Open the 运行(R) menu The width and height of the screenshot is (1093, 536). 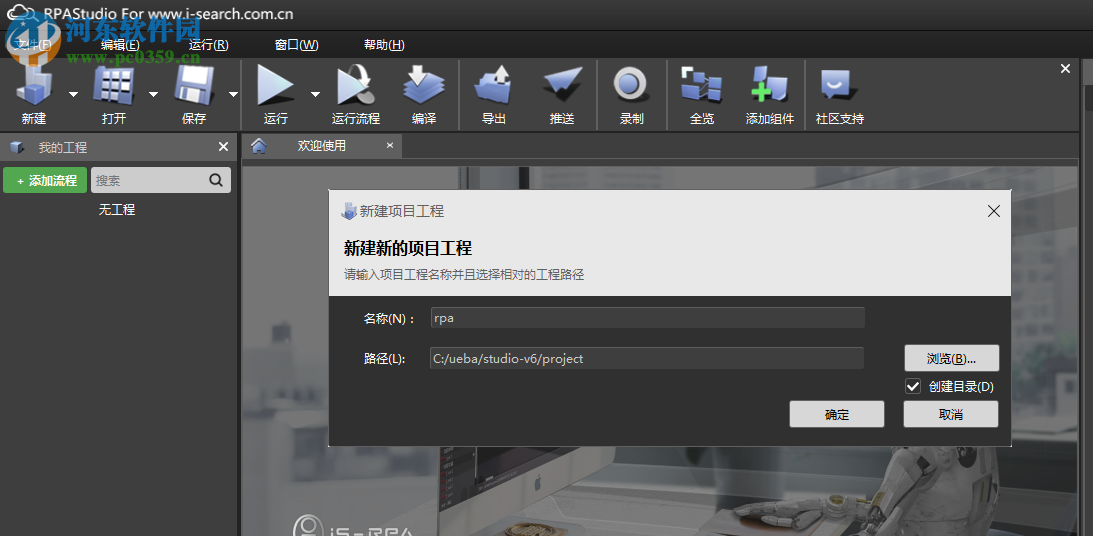tap(208, 45)
